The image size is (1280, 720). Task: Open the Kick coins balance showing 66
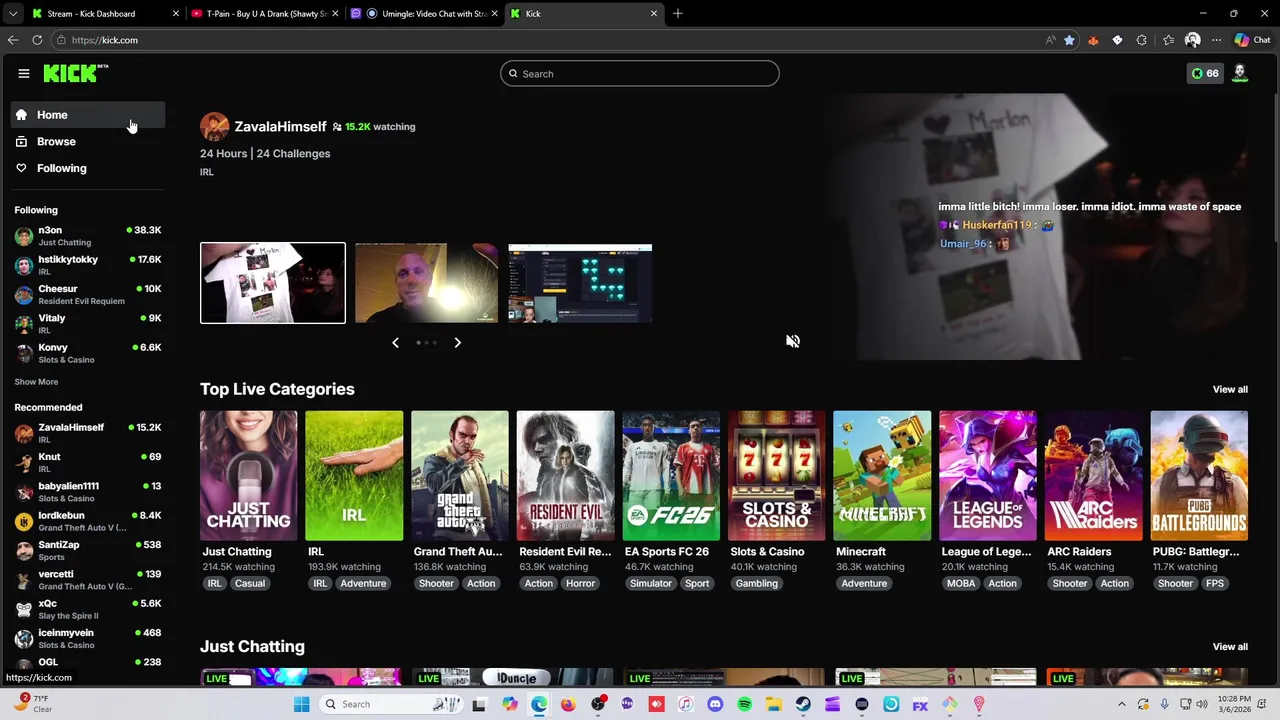pyautogui.click(x=1204, y=73)
